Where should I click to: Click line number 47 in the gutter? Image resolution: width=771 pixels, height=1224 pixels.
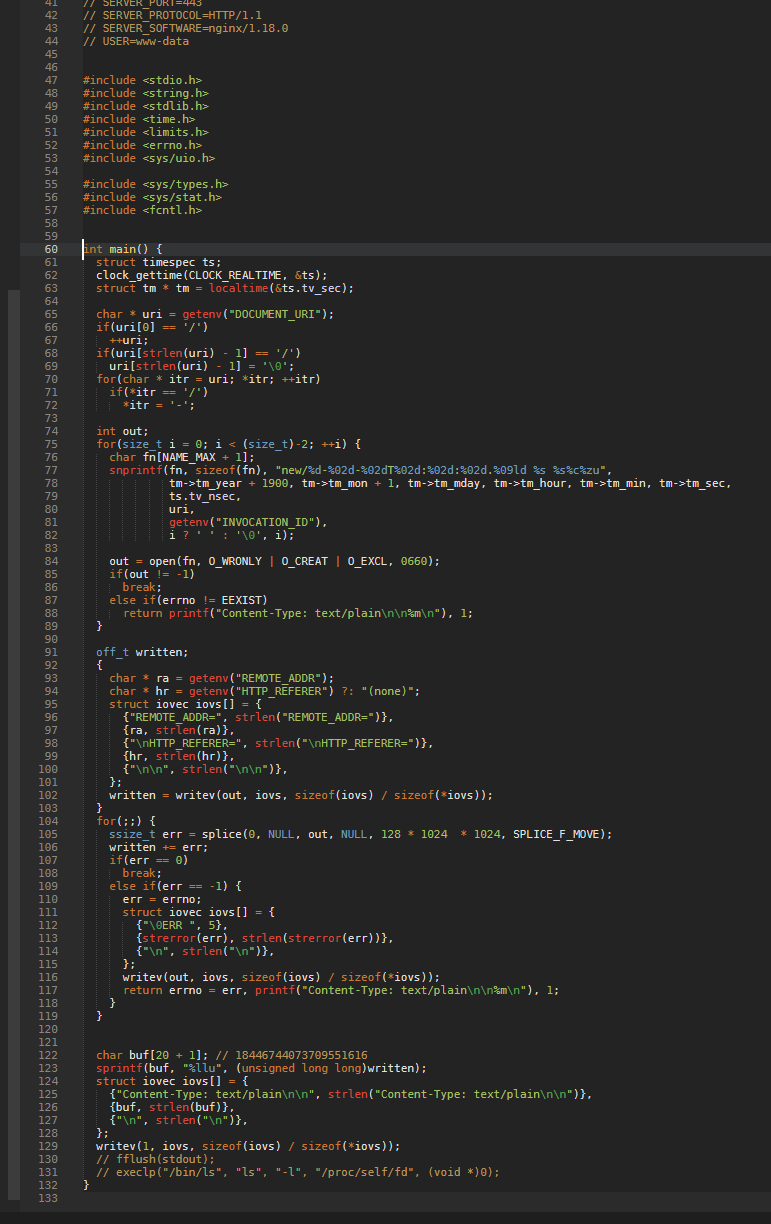[x=52, y=80]
